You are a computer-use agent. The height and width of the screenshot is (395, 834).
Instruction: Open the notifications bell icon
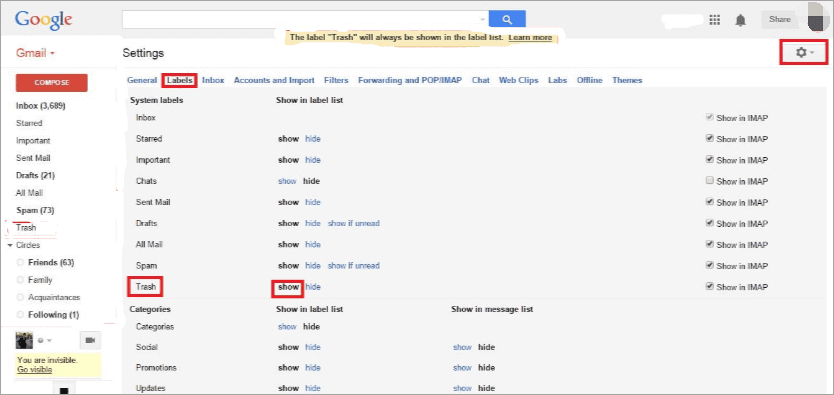pyautogui.click(x=740, y=20)
